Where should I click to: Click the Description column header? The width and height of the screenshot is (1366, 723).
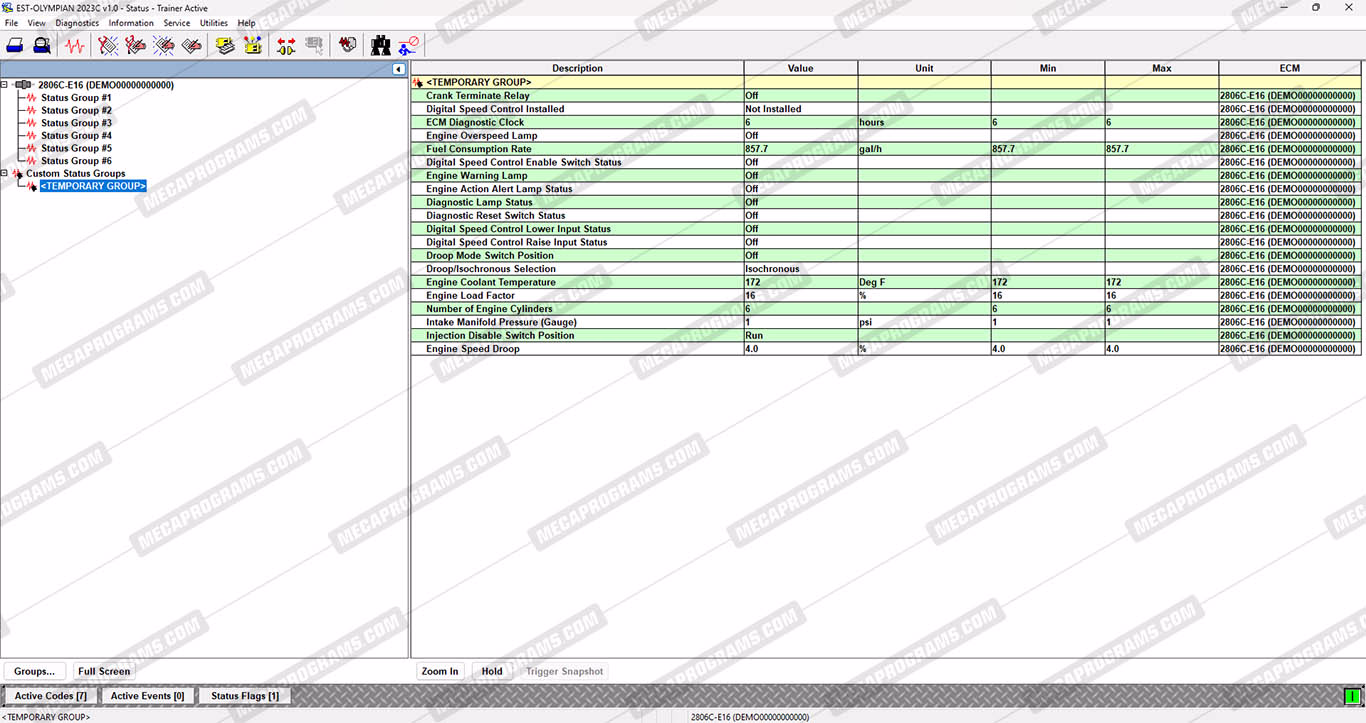pyautogui.click(x=578, y=69)
